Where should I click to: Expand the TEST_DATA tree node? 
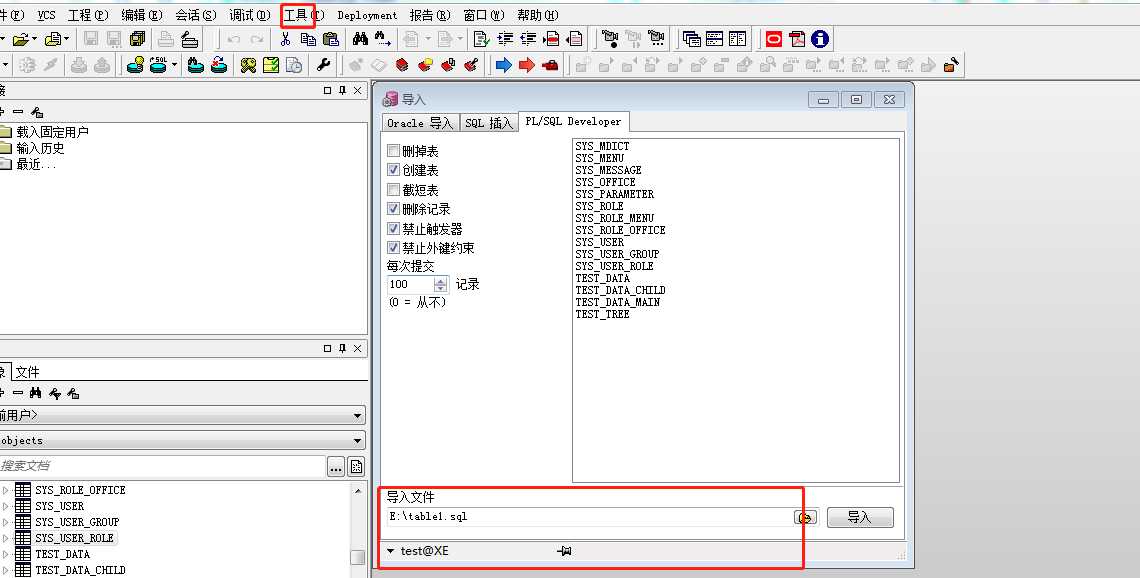coord(6,555)
